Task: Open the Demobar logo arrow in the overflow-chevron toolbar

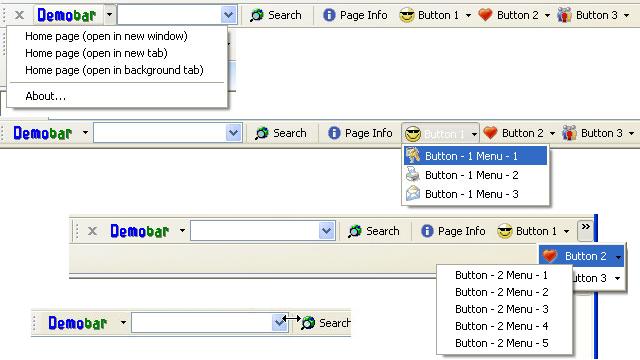Action: click(x=182, y=231)
